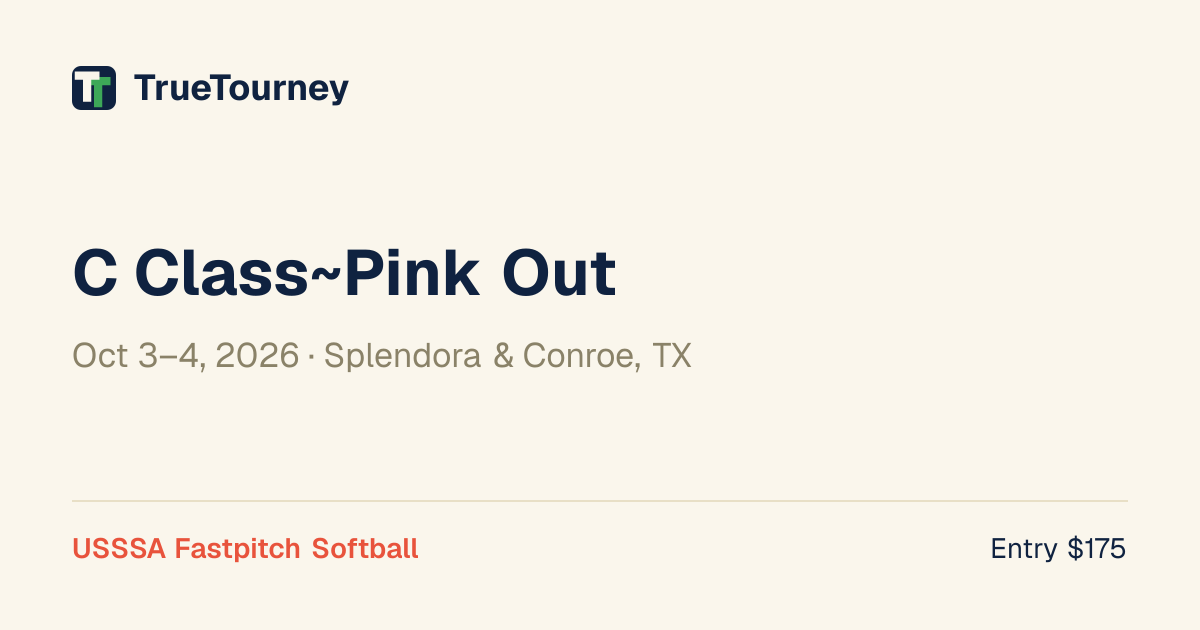
Task: Click the Splendora location text
Action: point(404,356)
